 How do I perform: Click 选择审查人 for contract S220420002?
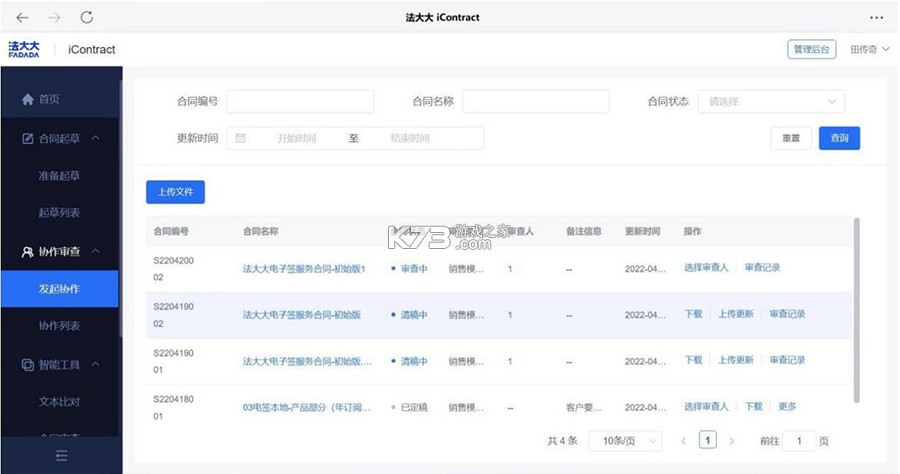click(x=706, y=267)
